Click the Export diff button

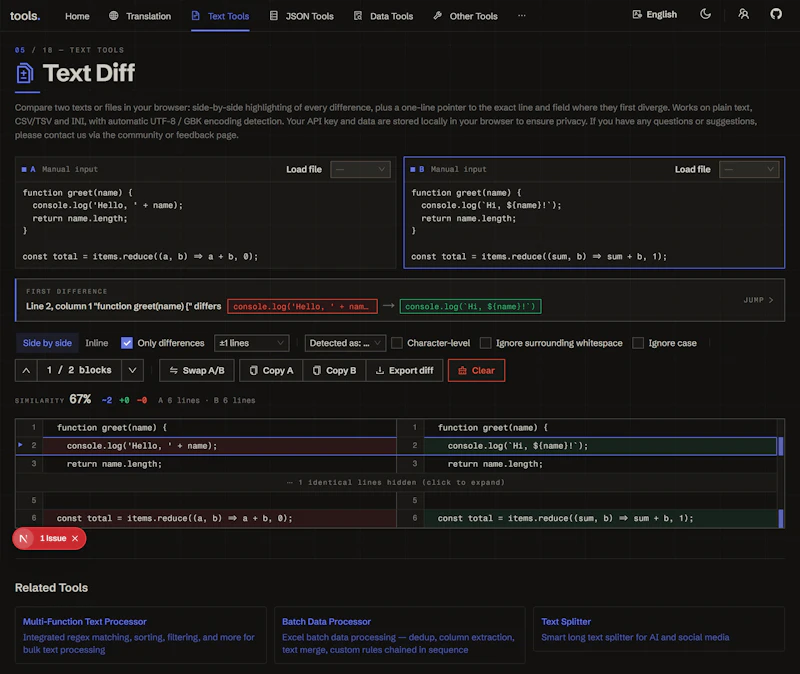click(404, 370)
